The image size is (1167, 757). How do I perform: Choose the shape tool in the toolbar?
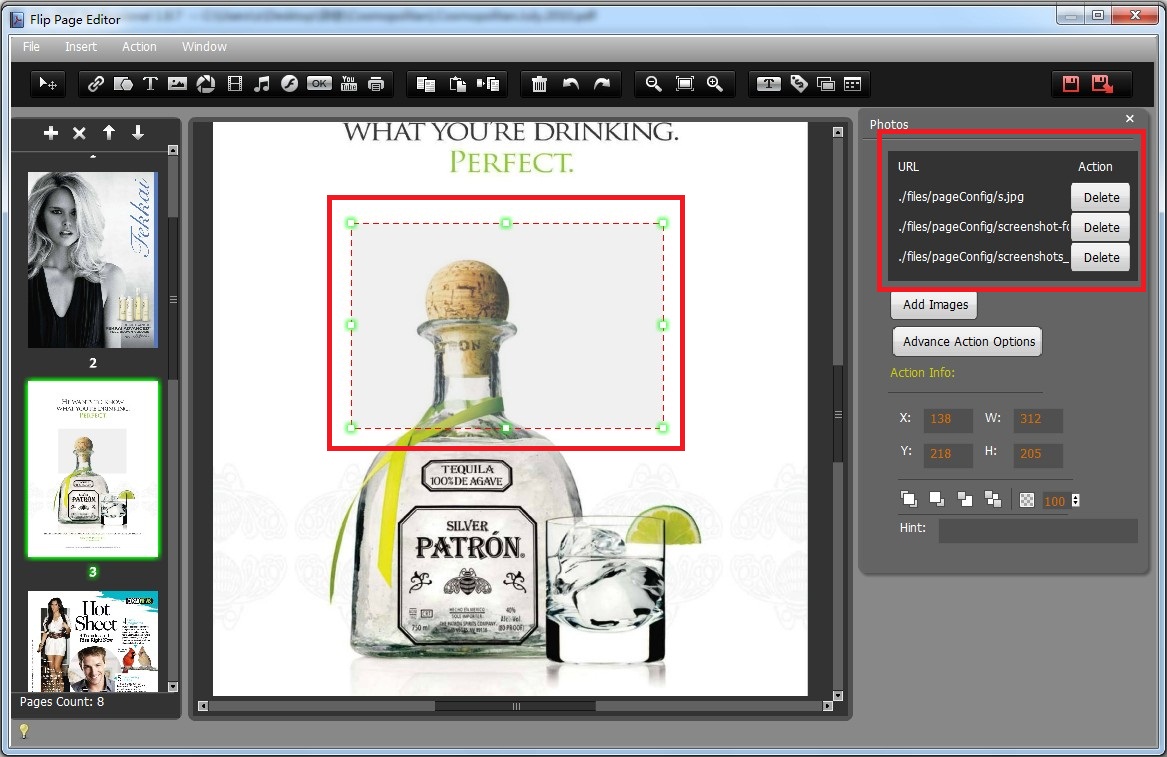pyautogui.click(x=123, y=84)
